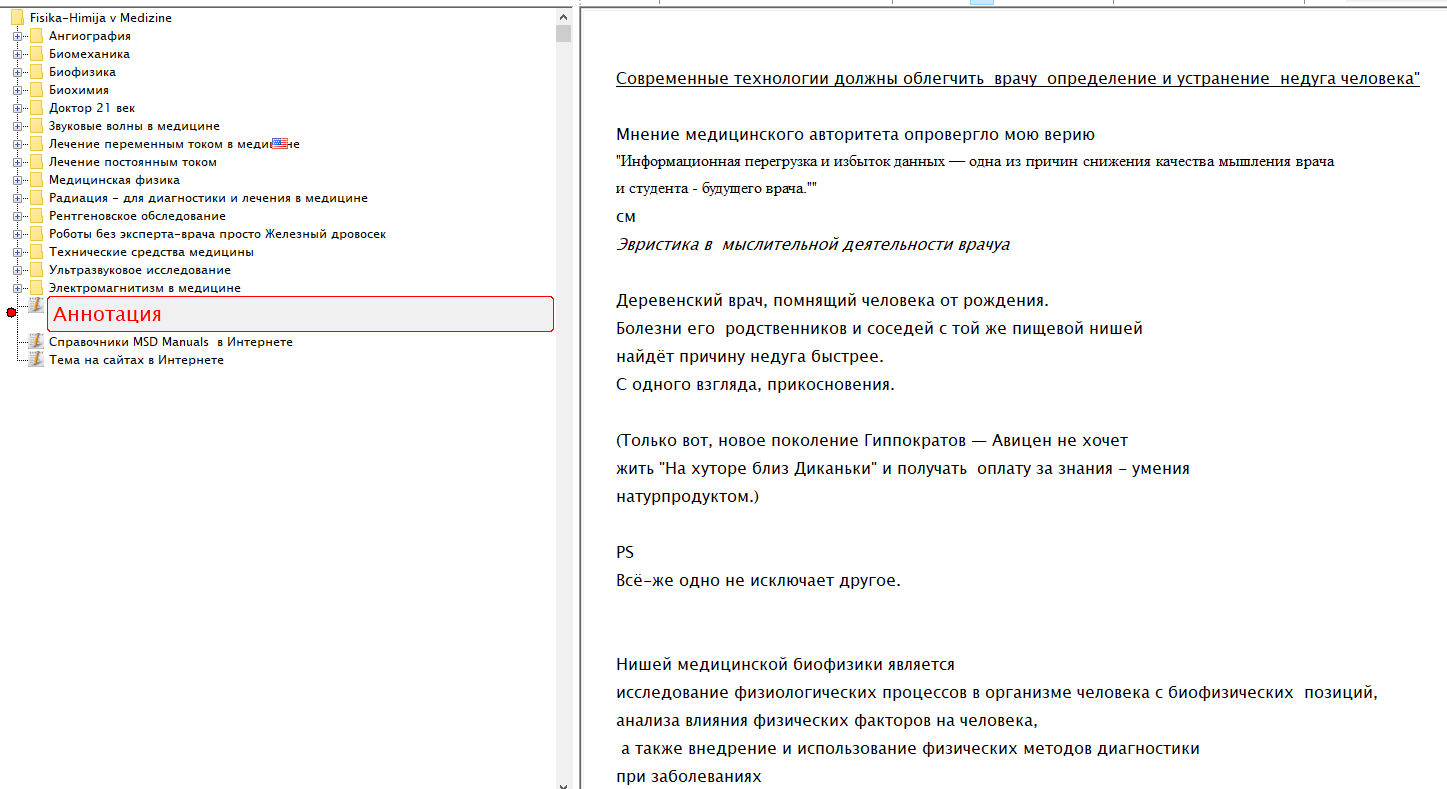This screenshot has height=789, width=1447.
Task: Expand the Медицинская физика node
Action: click(x=17, y=180)
